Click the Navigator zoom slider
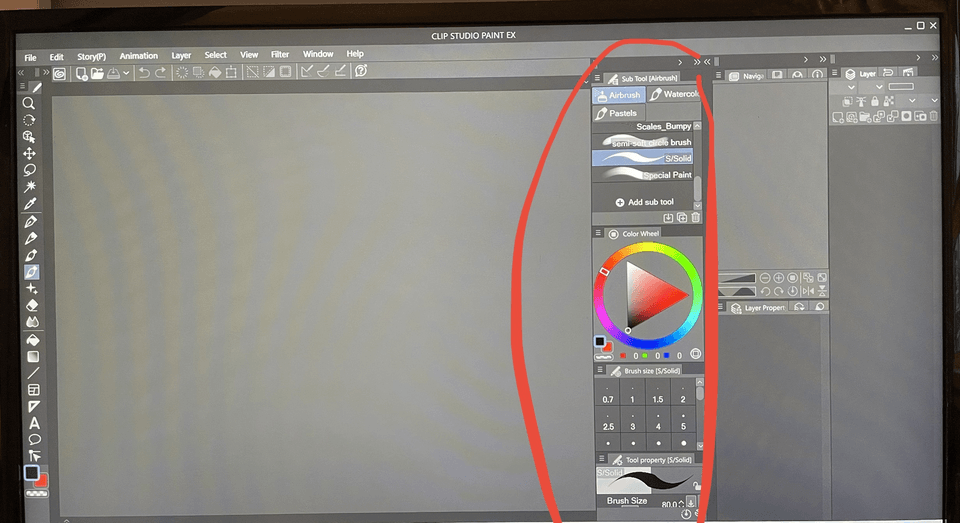The image size is (960, 523). coord(737,278)
